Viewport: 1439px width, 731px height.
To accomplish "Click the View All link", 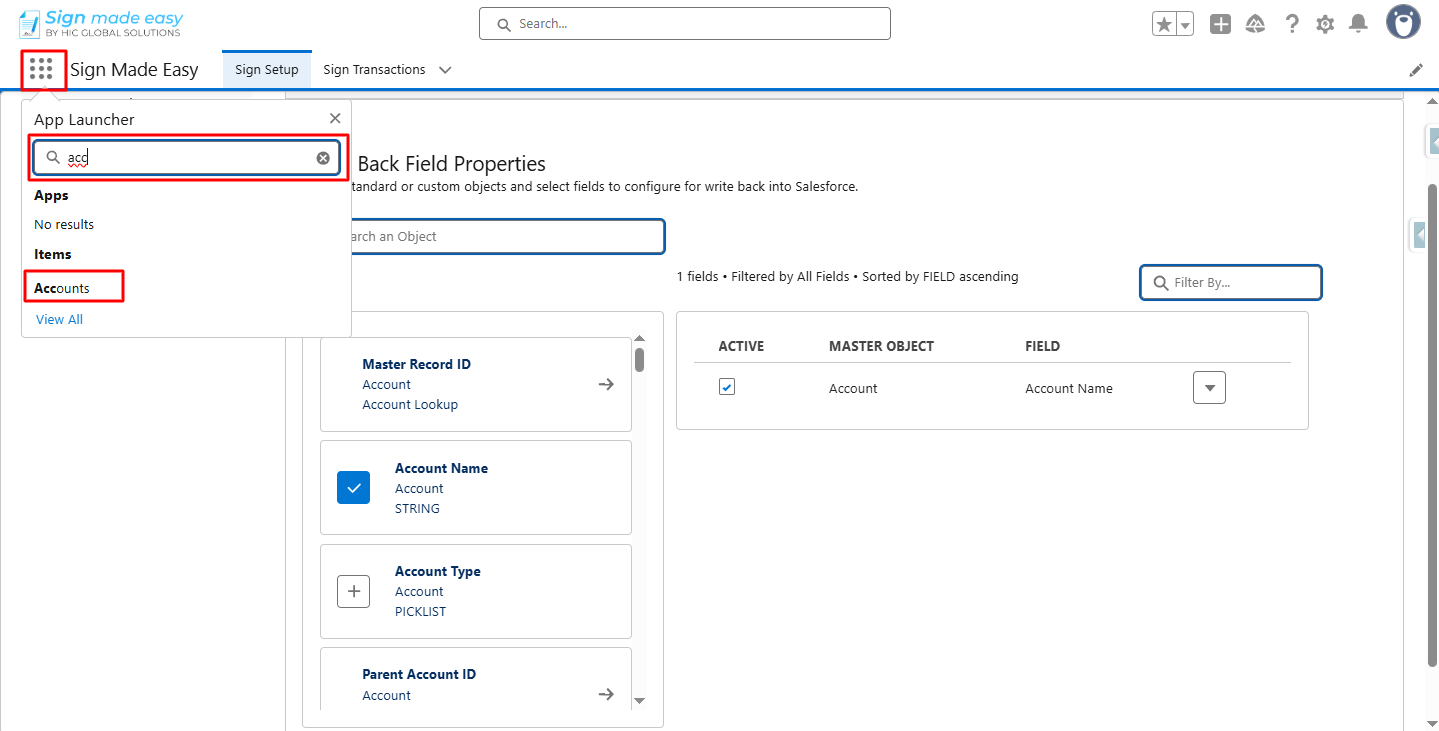I will (60, 320).
